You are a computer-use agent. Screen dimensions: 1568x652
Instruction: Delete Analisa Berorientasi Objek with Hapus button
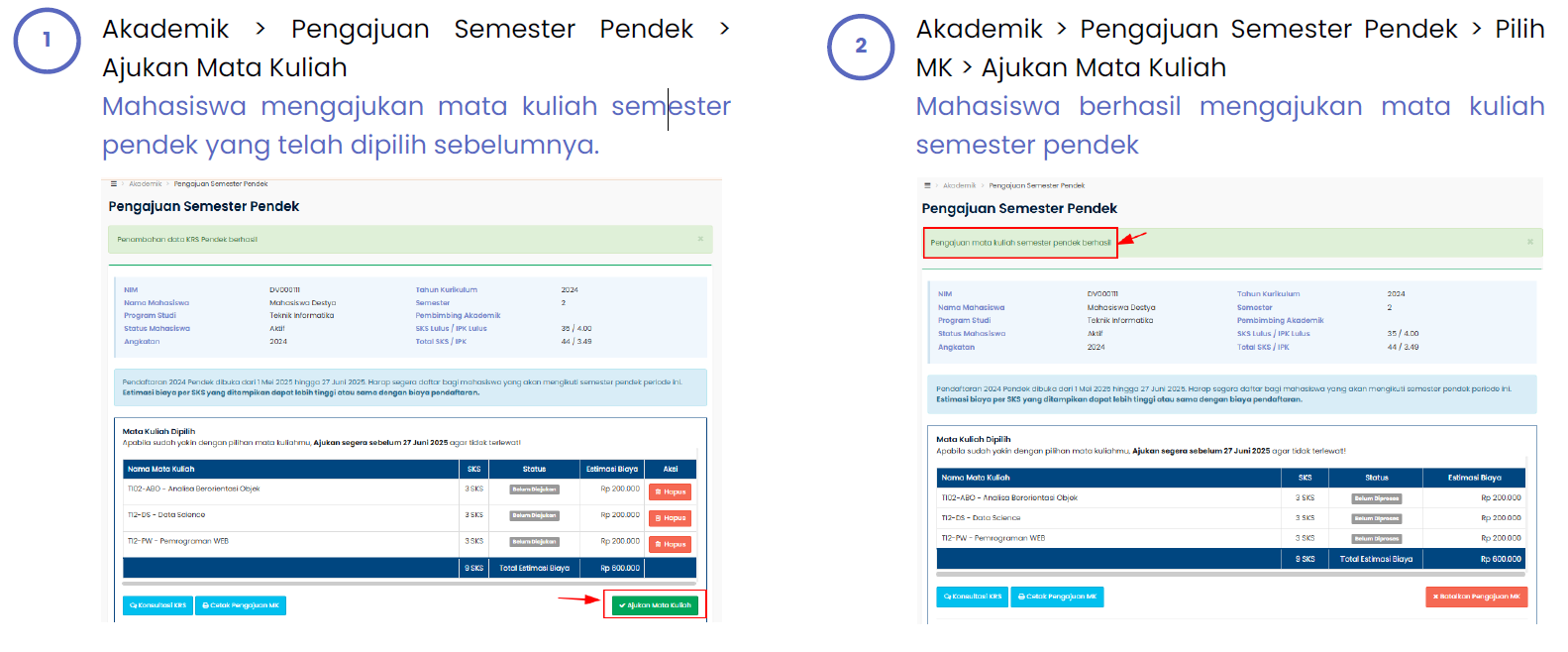pos(671,491)
